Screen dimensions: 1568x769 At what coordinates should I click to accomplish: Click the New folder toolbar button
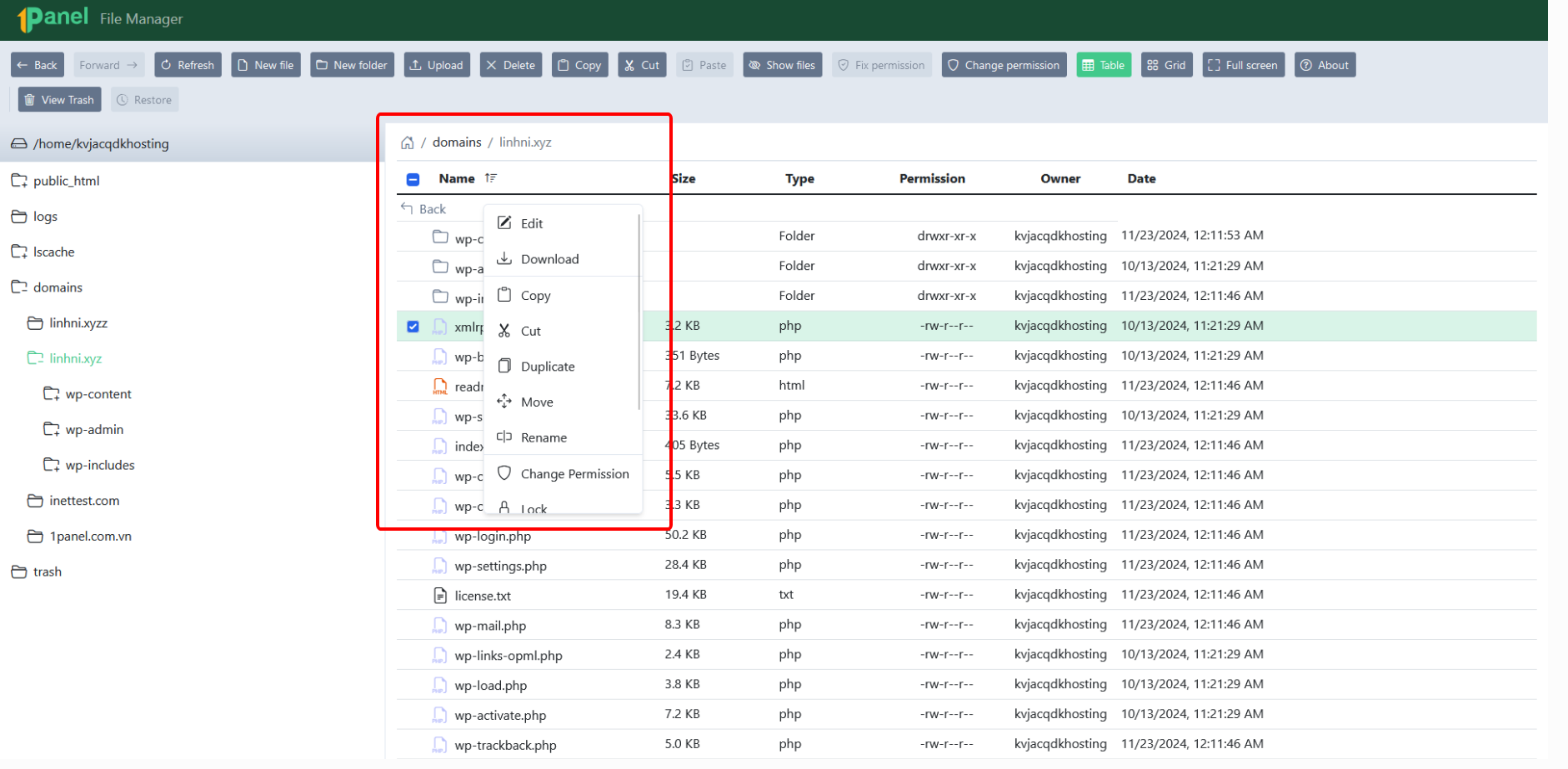(353, 65)
